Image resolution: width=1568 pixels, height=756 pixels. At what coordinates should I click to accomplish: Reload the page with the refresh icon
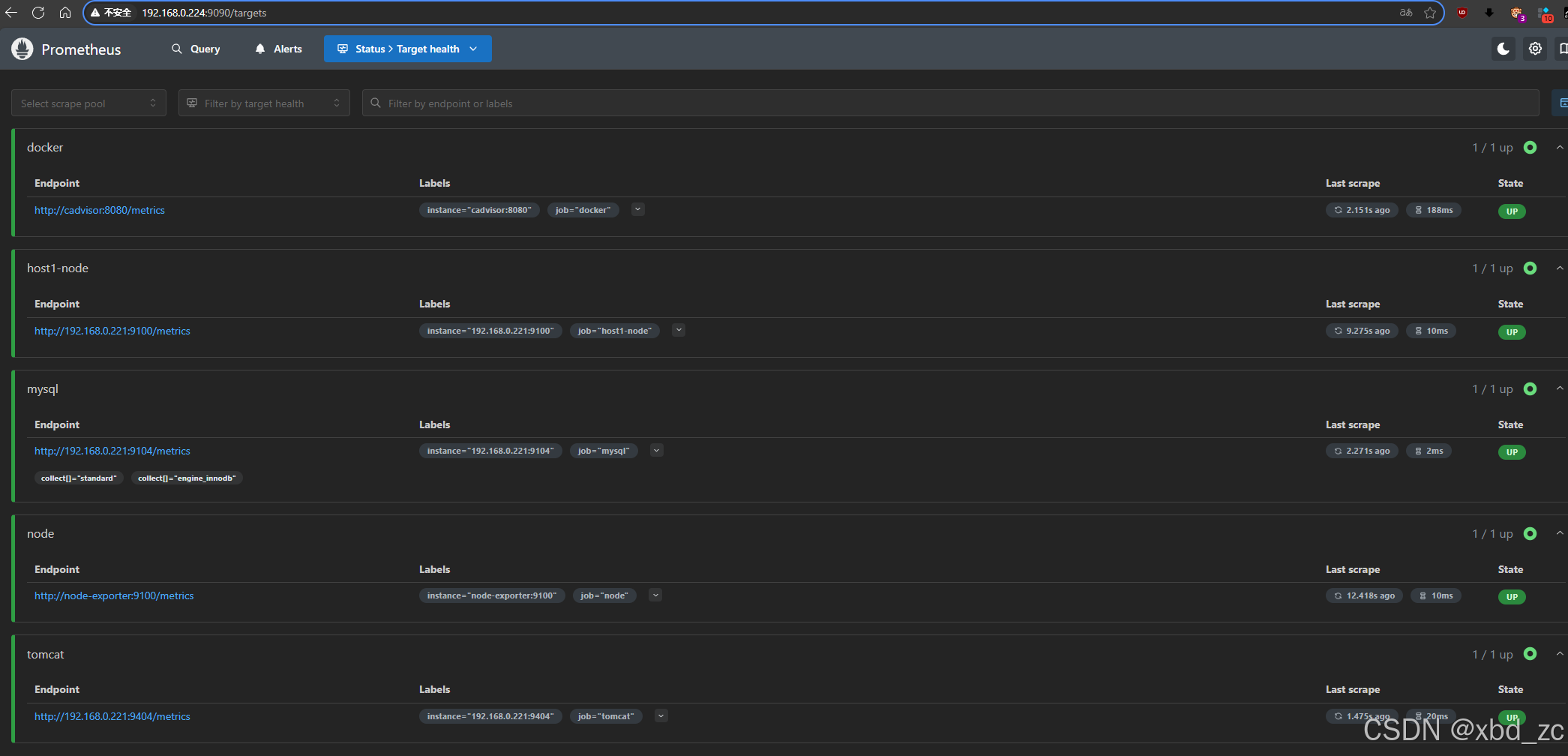point(38,13)
